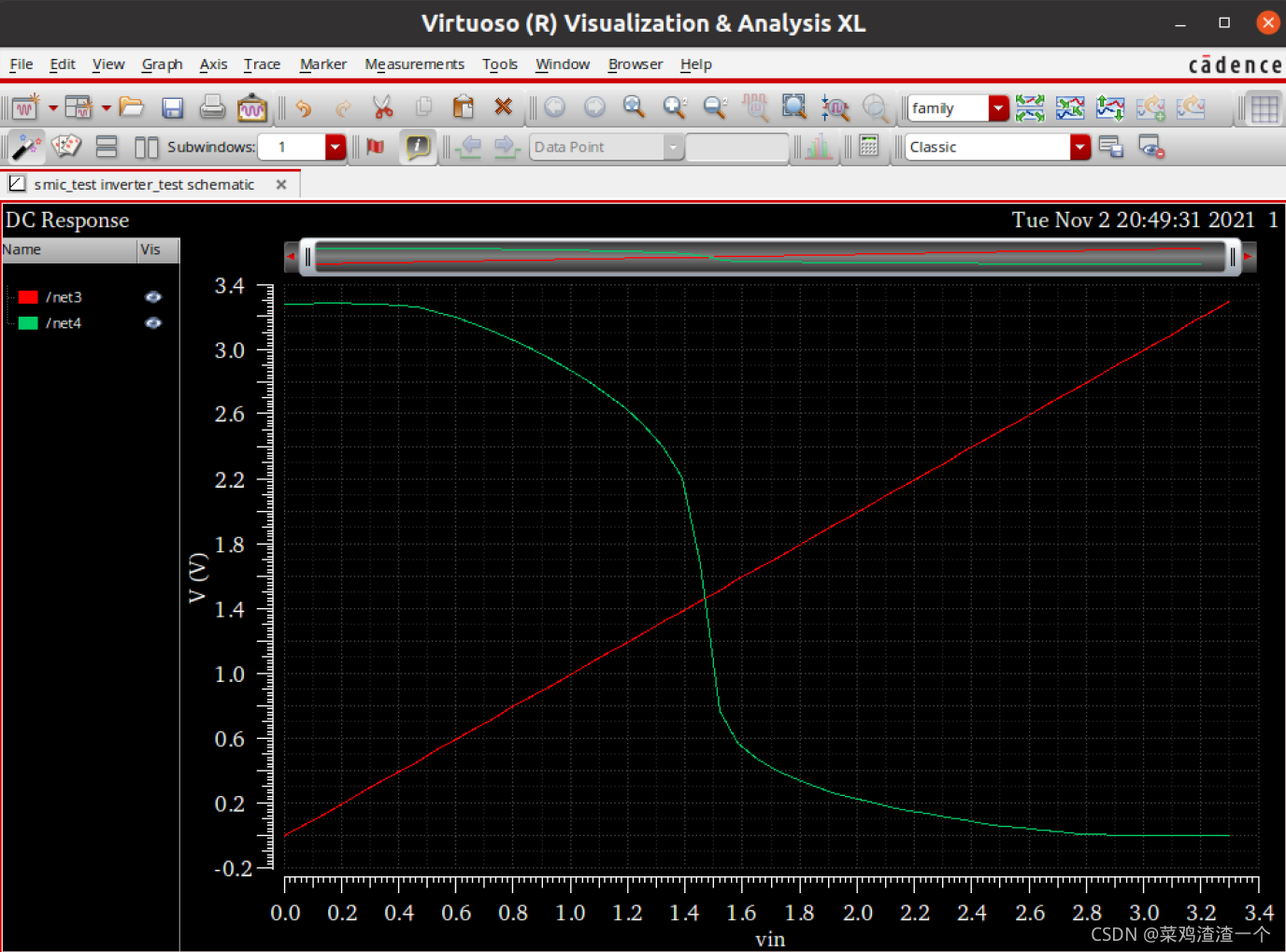1286x952 pixels.
Task: Click the combine traces into one strip icon
Action: pos(1070,108)
